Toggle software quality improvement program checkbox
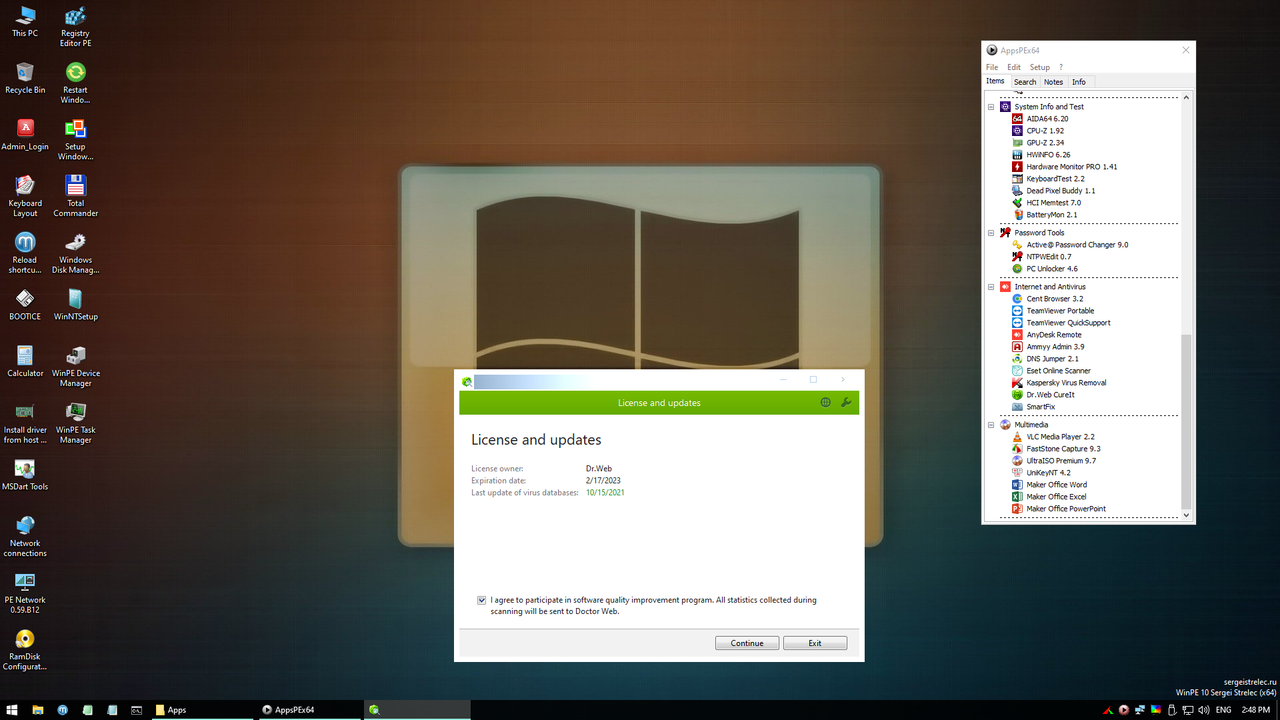1280x720 pixels. coord(482,600)
